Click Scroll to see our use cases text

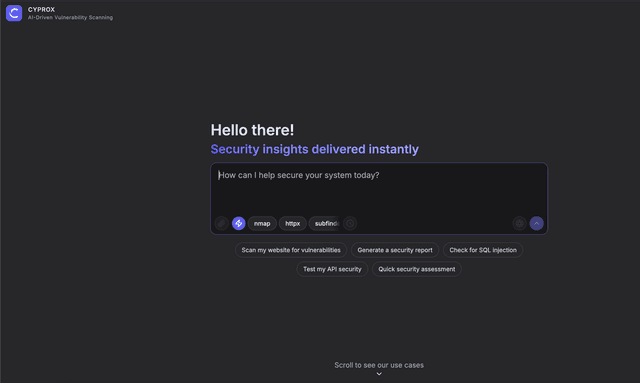(x=379, y=365)
